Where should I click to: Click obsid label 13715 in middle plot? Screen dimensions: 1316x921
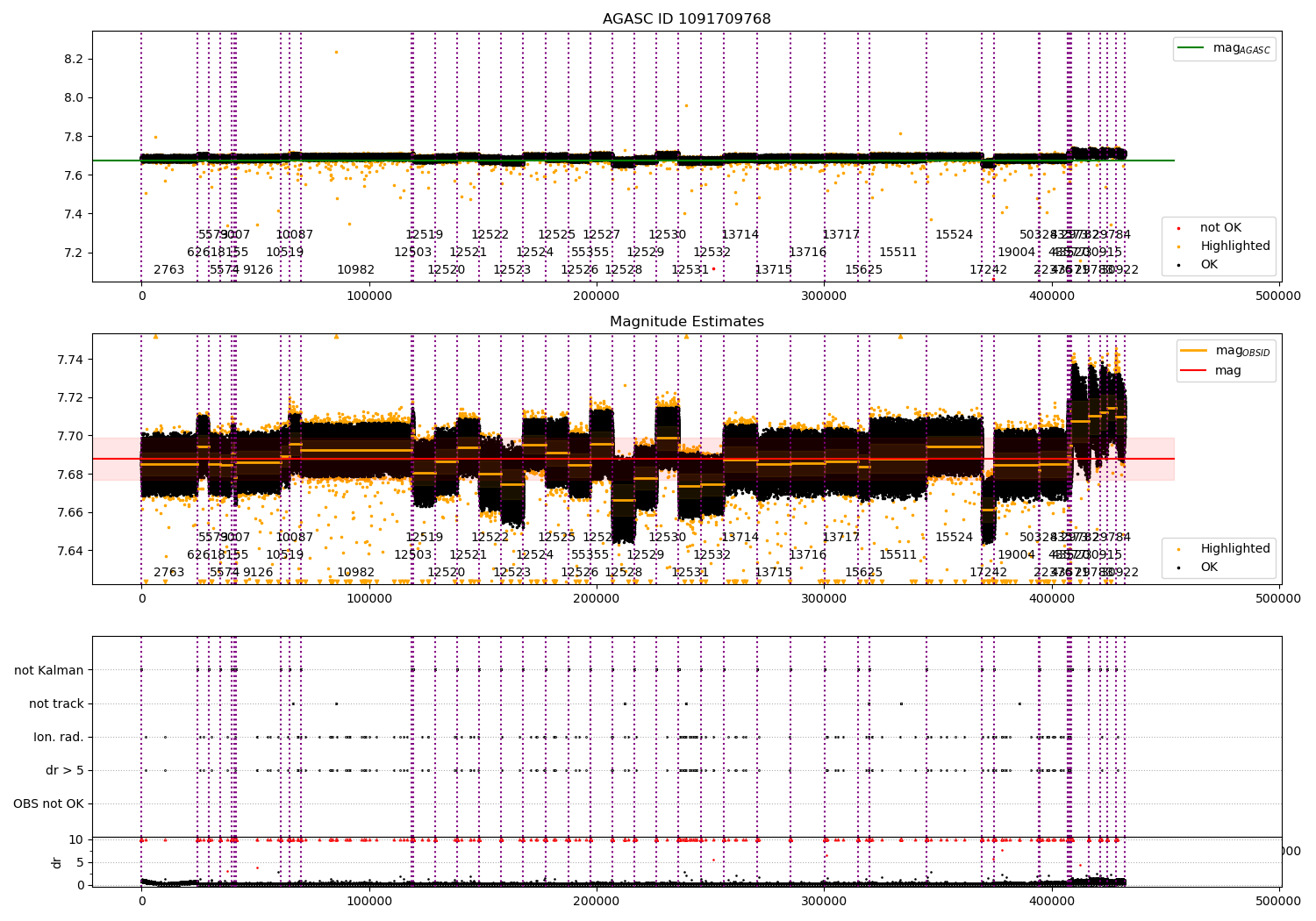774,573
